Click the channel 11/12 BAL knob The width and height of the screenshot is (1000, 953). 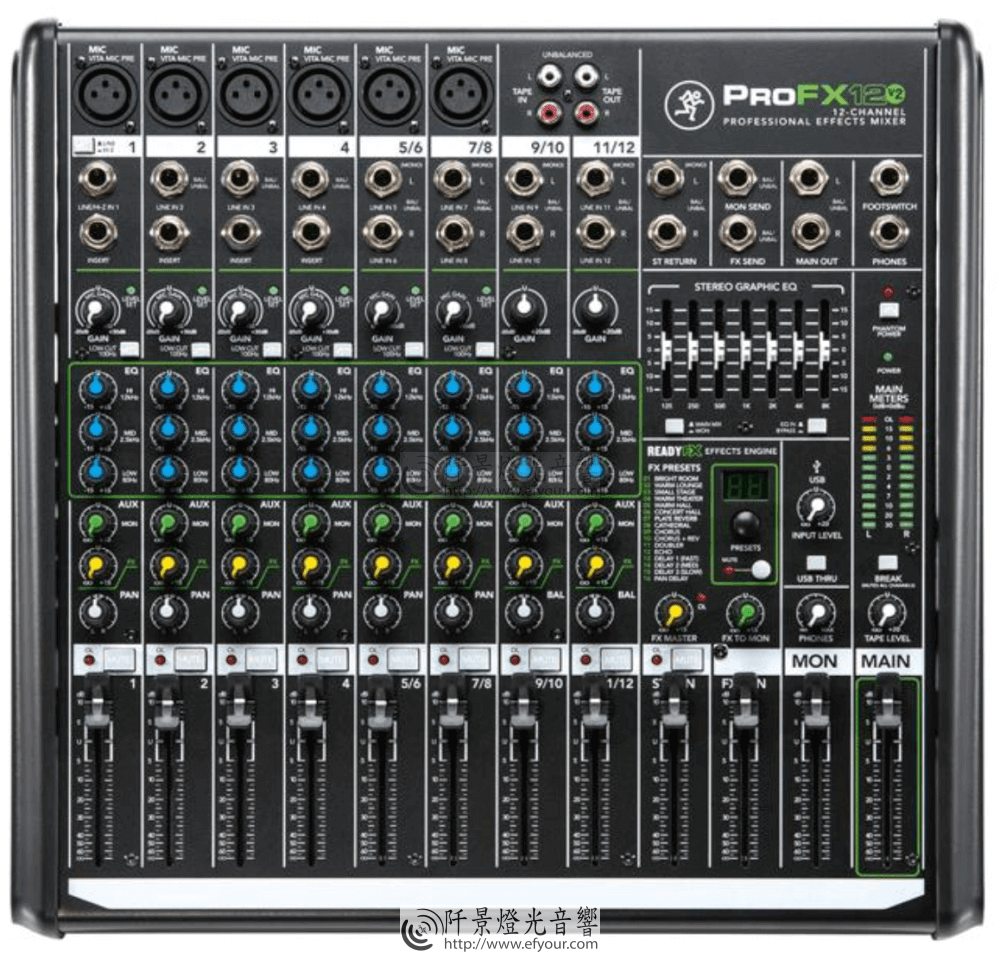click(594, 610)
